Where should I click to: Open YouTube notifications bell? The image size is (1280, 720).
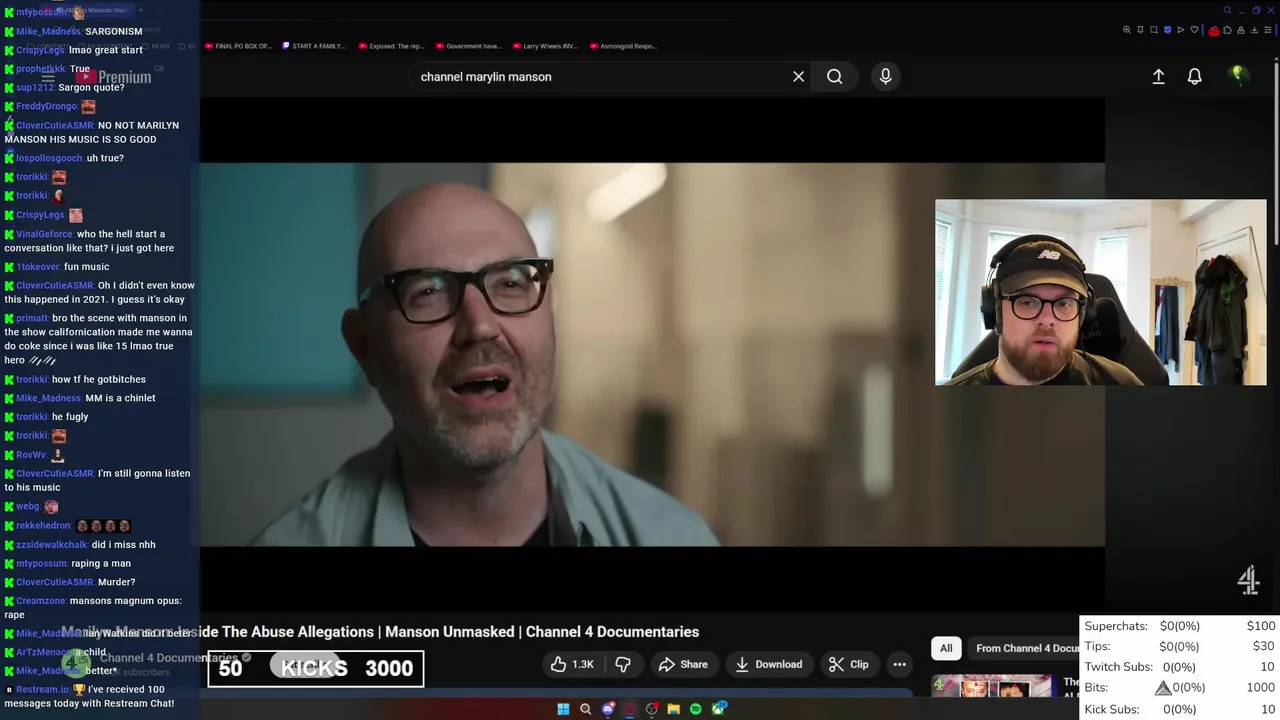[x=1194, y=77]
